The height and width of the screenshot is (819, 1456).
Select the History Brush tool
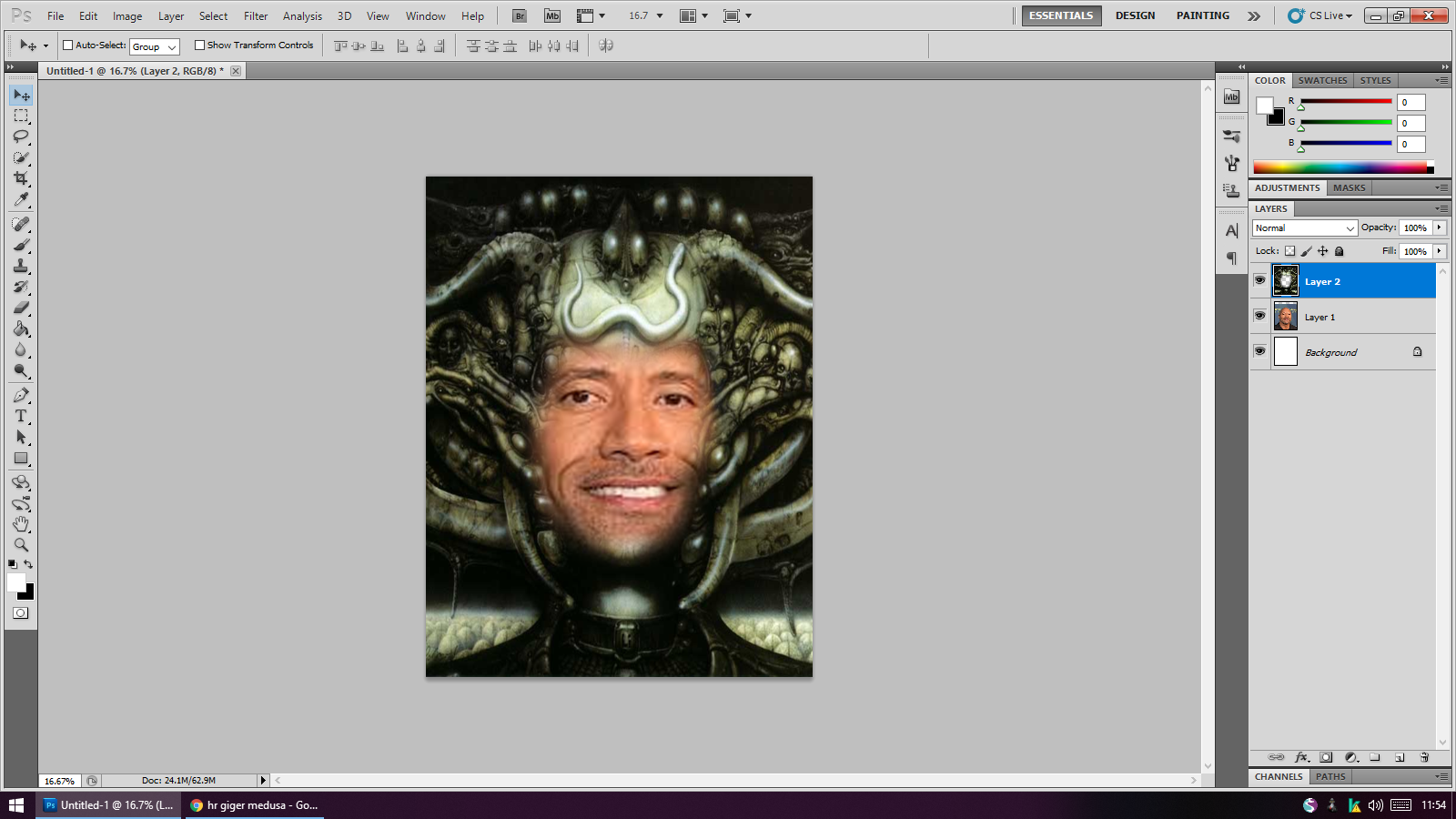click(x=21, y=287)
